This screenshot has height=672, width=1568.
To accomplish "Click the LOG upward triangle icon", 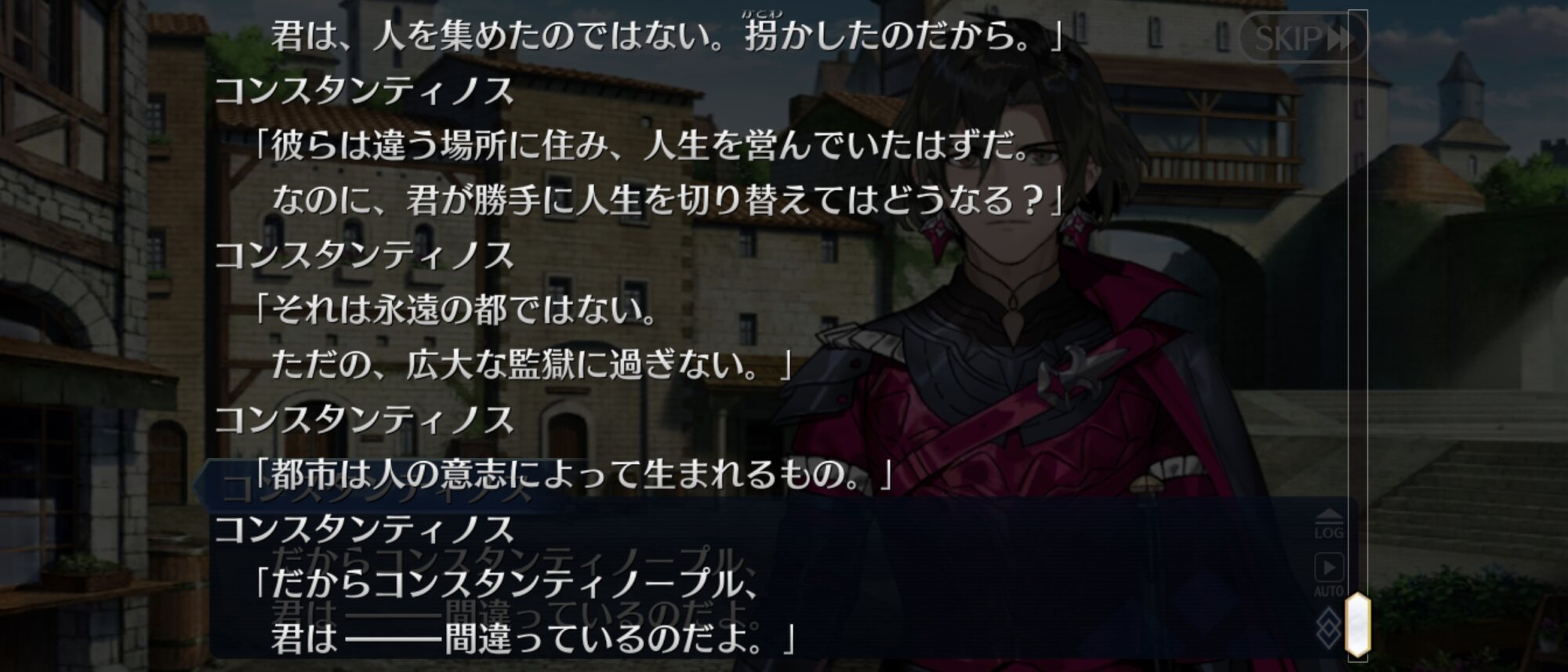I will tap(1329, 515).
